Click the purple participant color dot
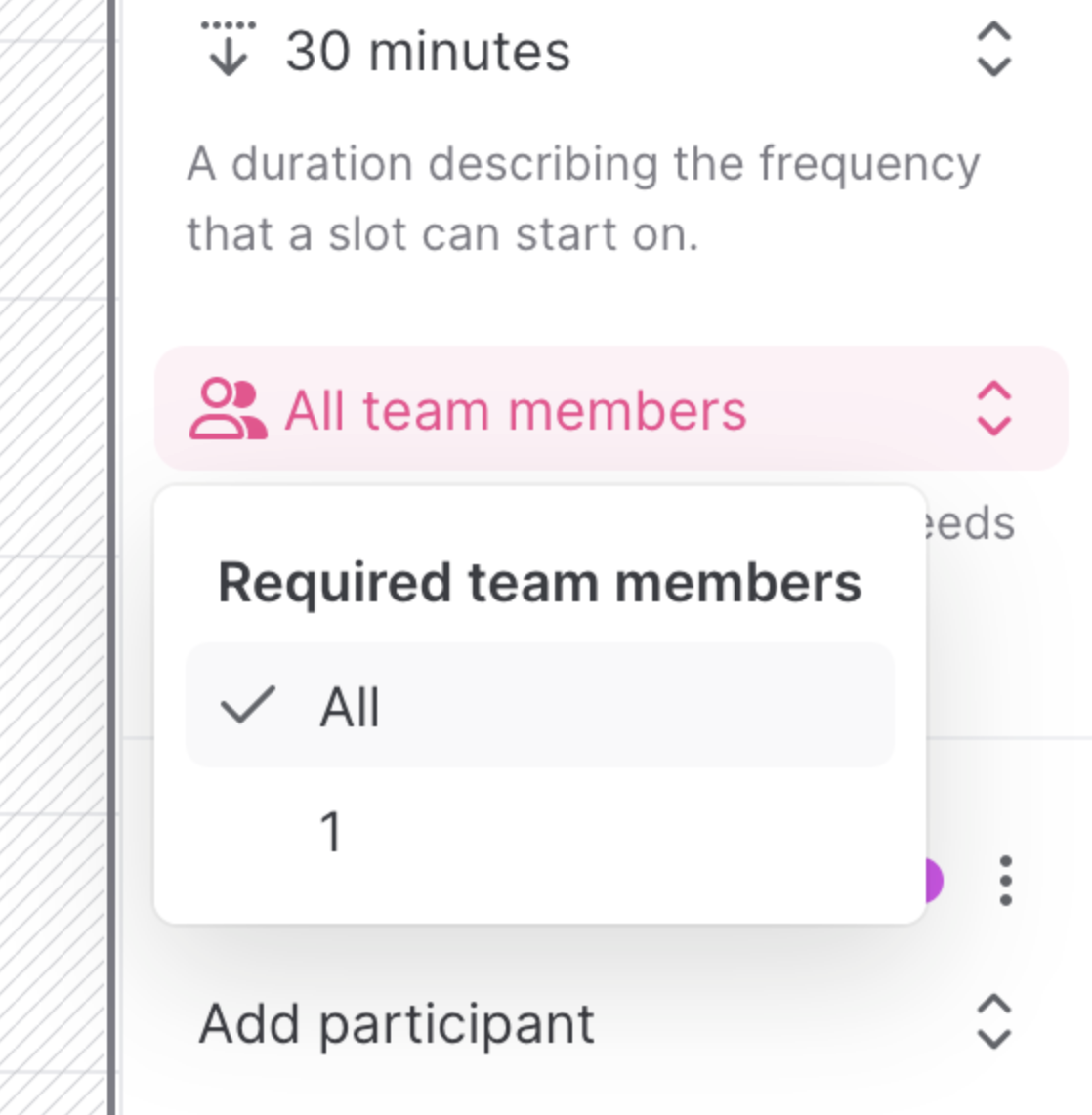This screenshot has width=1092, height=1115. pyautogui.click(x=935, y=881)
